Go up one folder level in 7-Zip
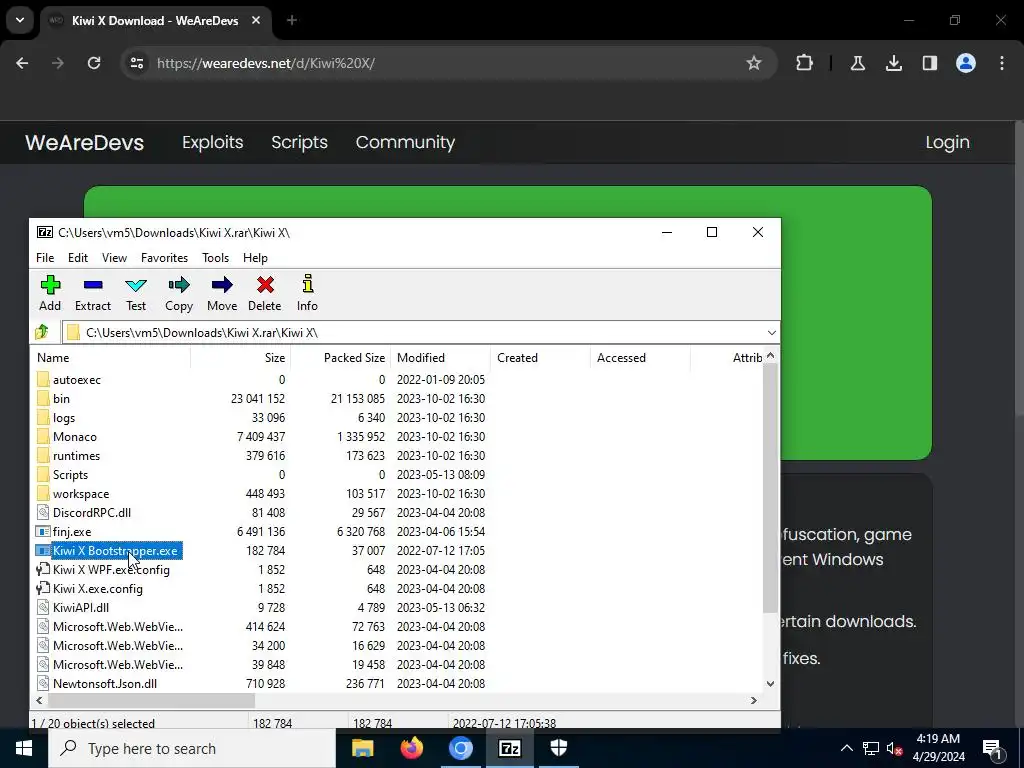 [42, 332]
